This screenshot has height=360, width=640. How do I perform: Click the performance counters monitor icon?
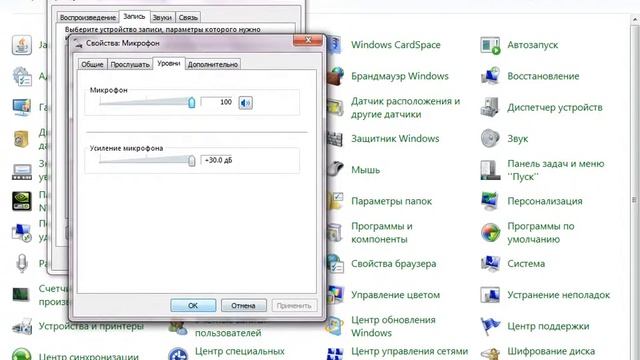pos(22,295)
